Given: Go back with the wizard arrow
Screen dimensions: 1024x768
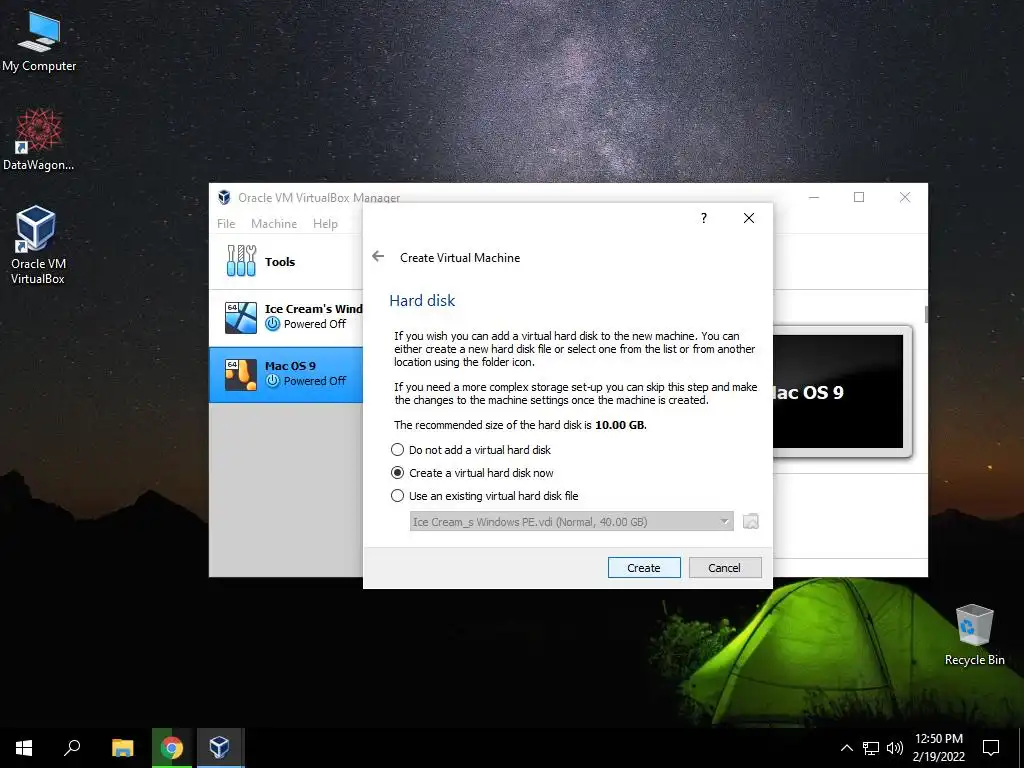Looking at the screenshot, I should click(378, 257).
